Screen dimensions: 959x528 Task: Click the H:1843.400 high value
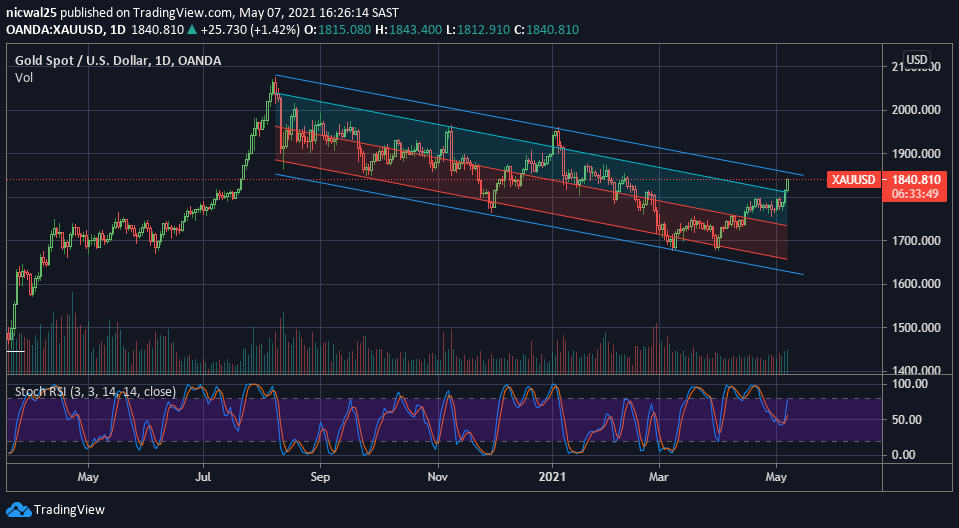pos(408,29)
